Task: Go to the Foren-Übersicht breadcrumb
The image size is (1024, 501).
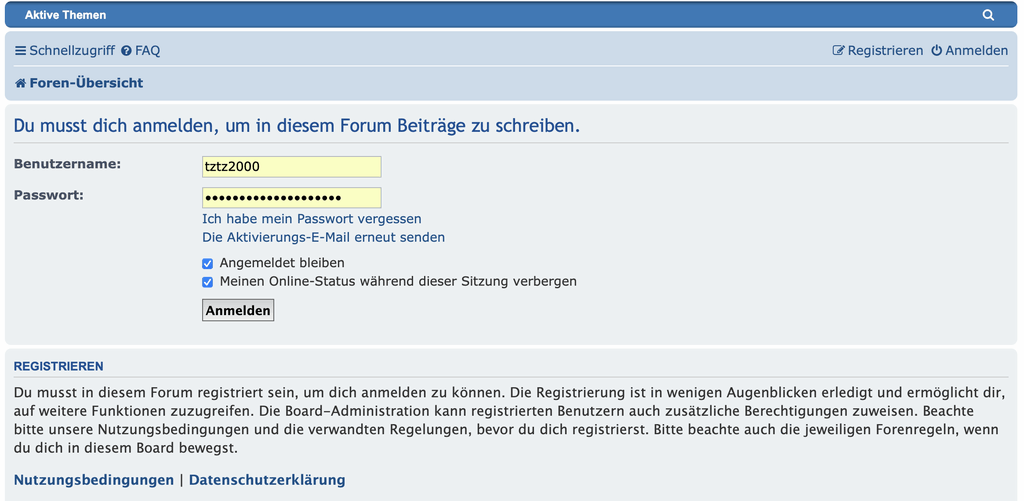Action: coord(86,83)
